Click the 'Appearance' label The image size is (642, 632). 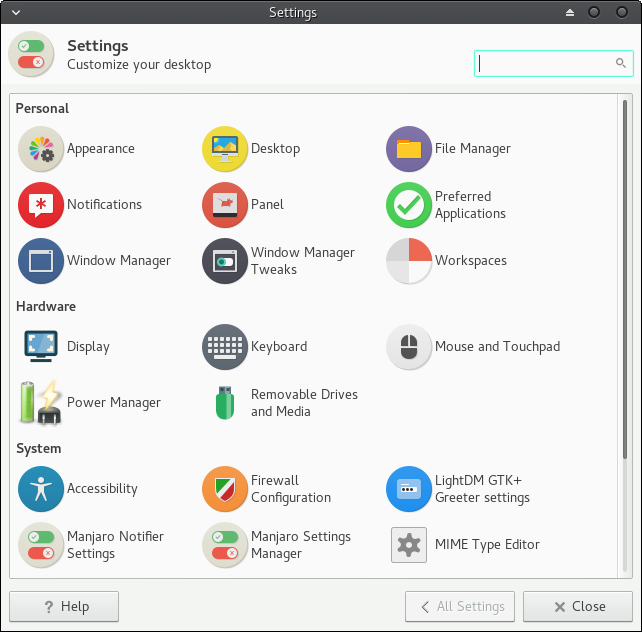(101, 149)
